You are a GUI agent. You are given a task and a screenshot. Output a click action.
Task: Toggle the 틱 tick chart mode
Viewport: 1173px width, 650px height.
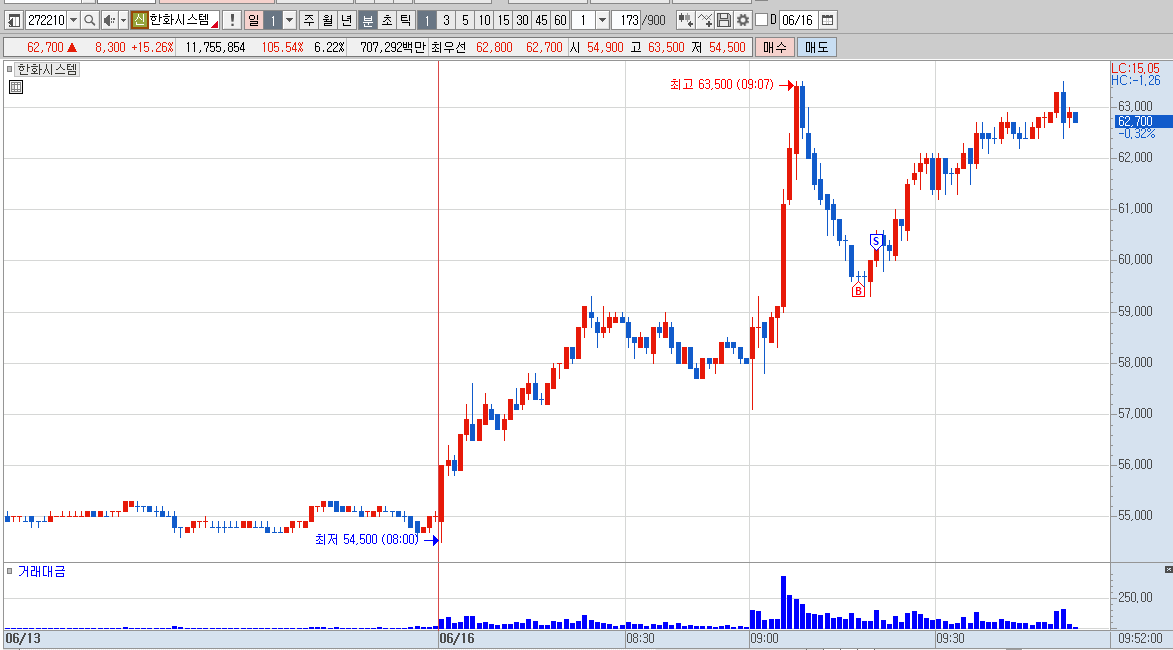point(405,20)
